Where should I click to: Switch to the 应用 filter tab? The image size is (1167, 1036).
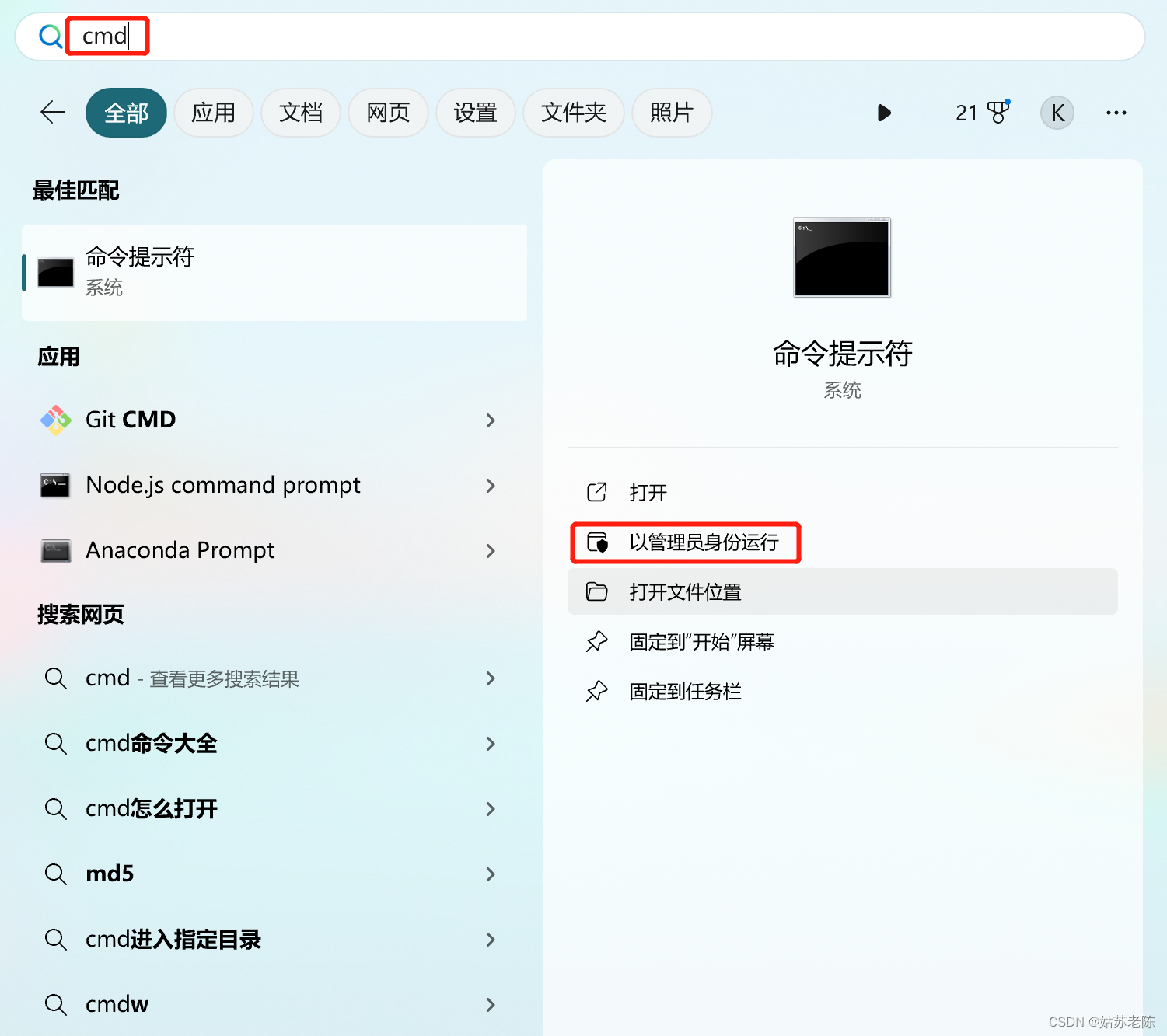click(214, 113)
